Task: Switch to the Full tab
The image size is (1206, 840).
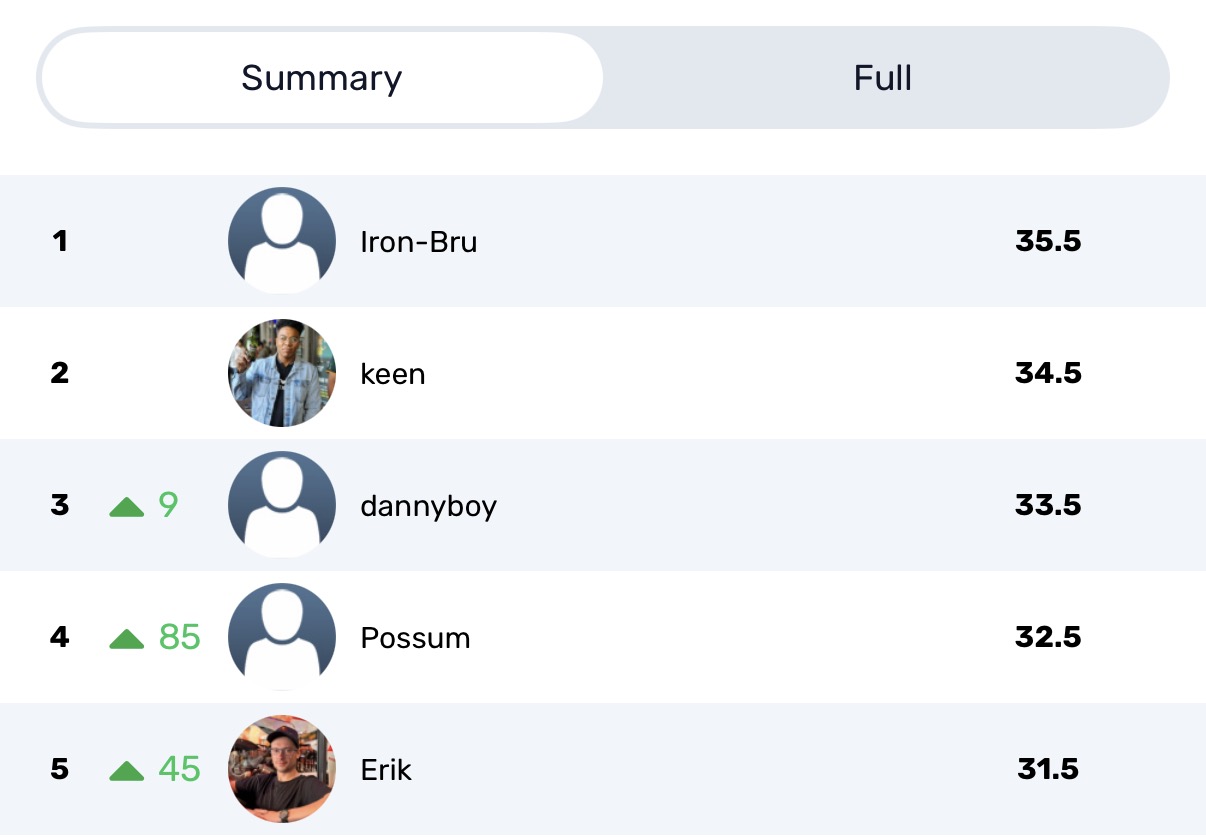Action: [x=883, y=78]
